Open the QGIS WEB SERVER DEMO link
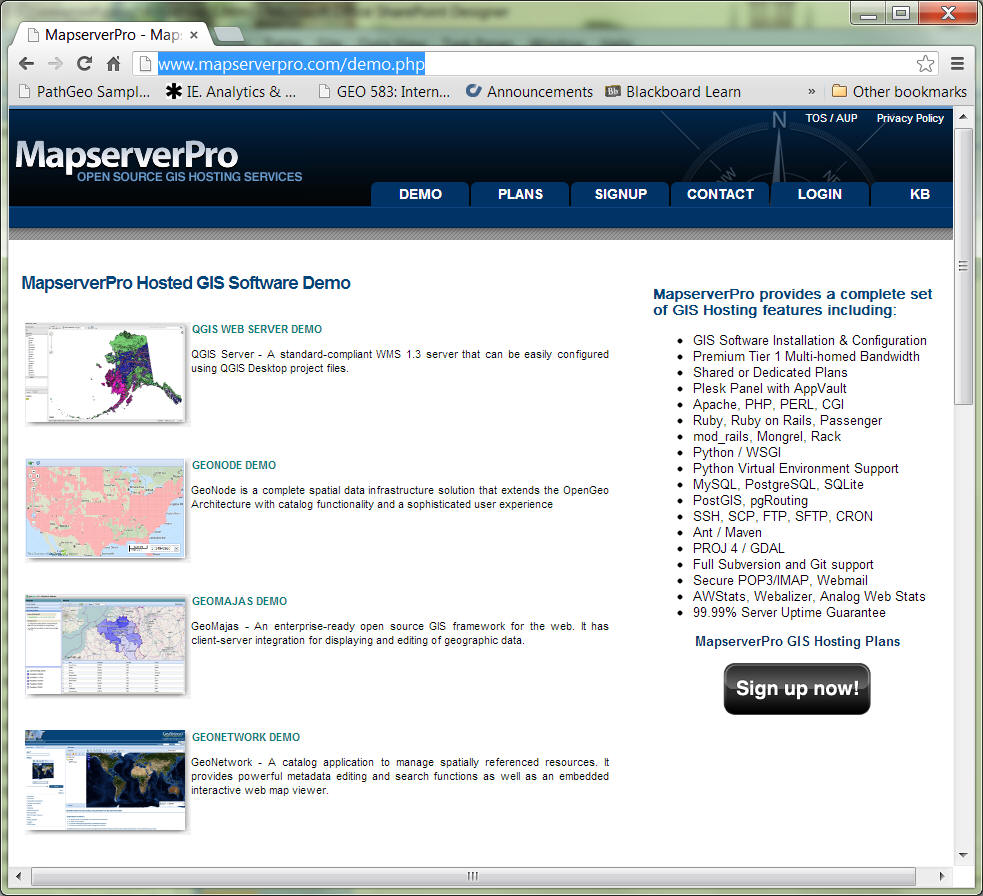The width and height of the screenshot is (983, 896). (x=257, y=329)
